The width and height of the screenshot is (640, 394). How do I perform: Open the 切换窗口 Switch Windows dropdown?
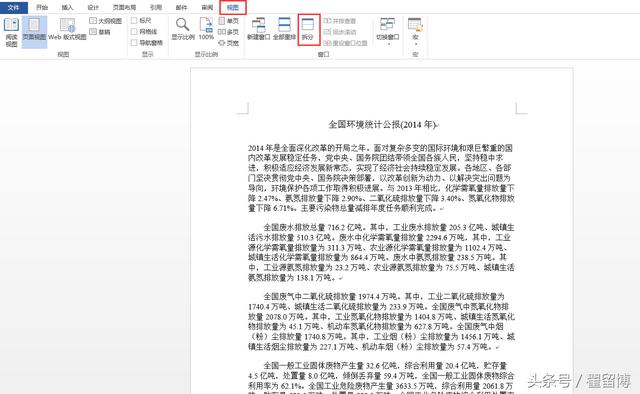[387, 31]
